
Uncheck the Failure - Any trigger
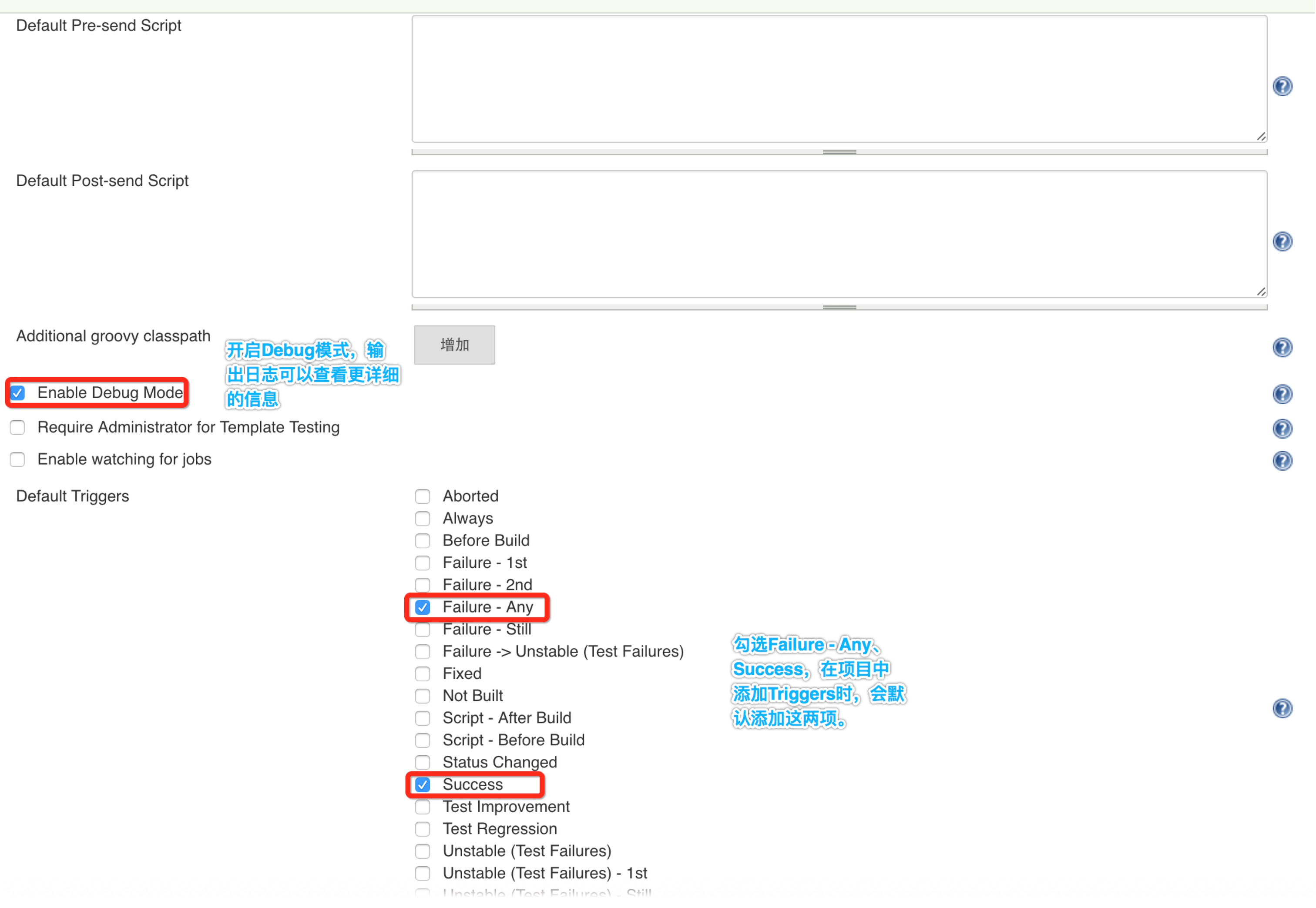(x=423, y=607)
